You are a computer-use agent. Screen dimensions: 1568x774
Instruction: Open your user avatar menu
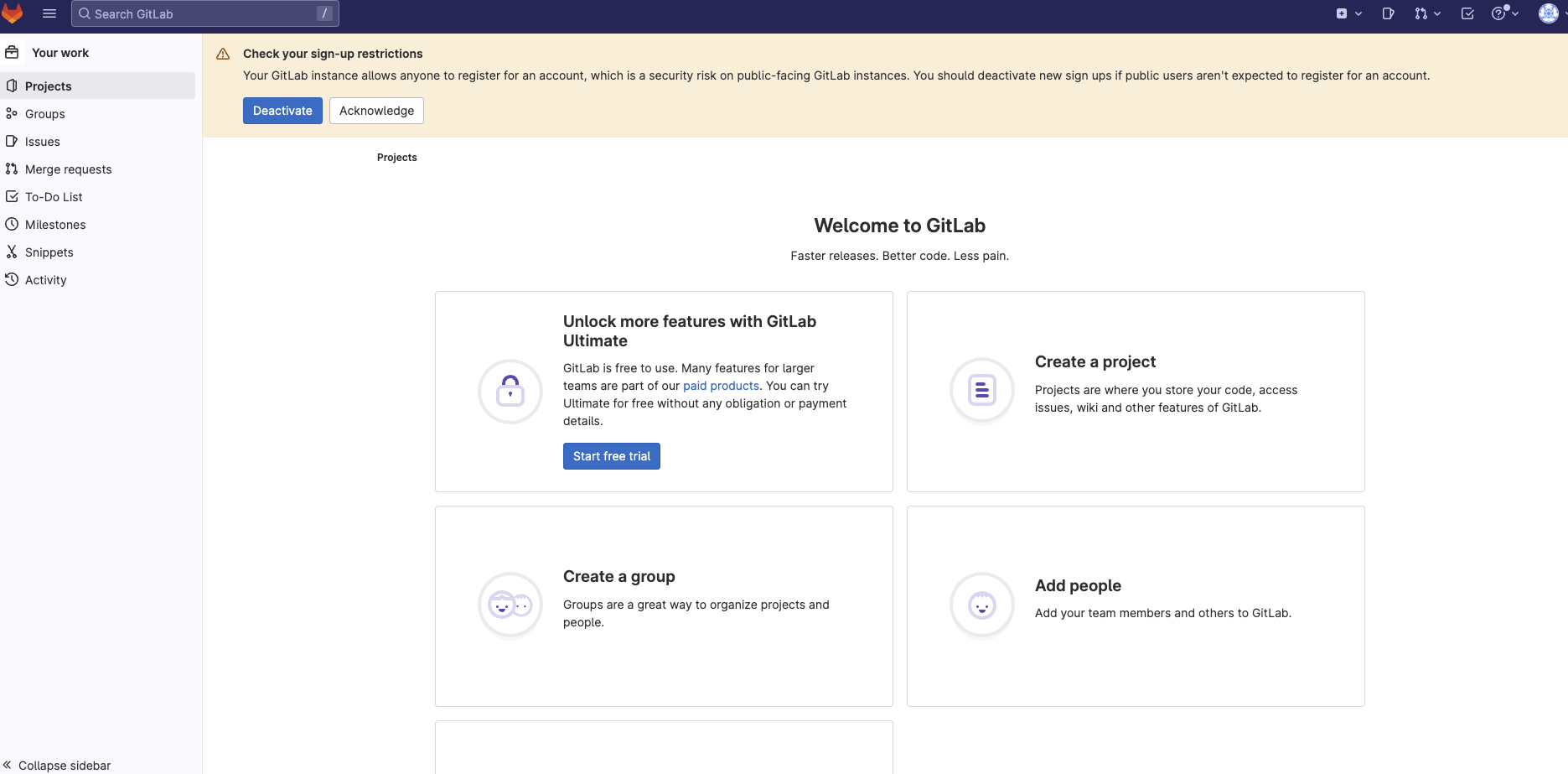tap(1548, 13)
